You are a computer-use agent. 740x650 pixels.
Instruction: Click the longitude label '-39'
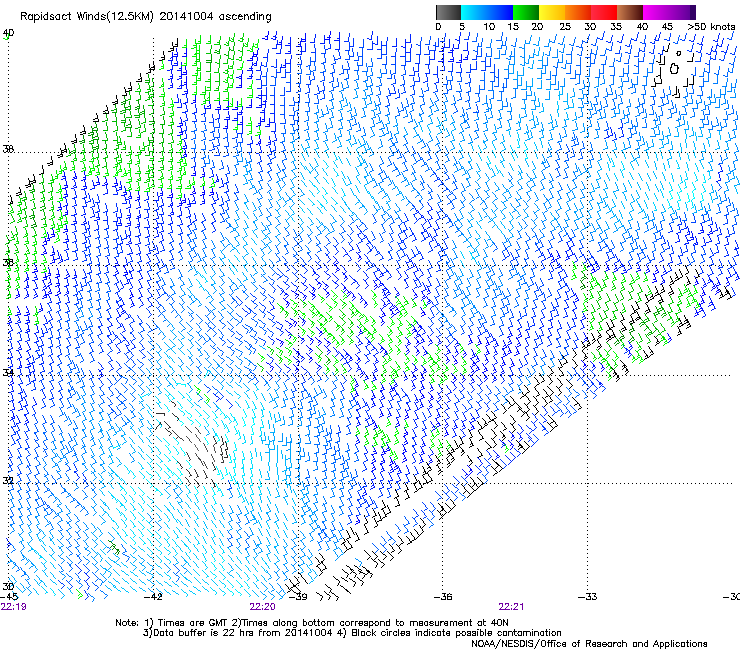297,597
